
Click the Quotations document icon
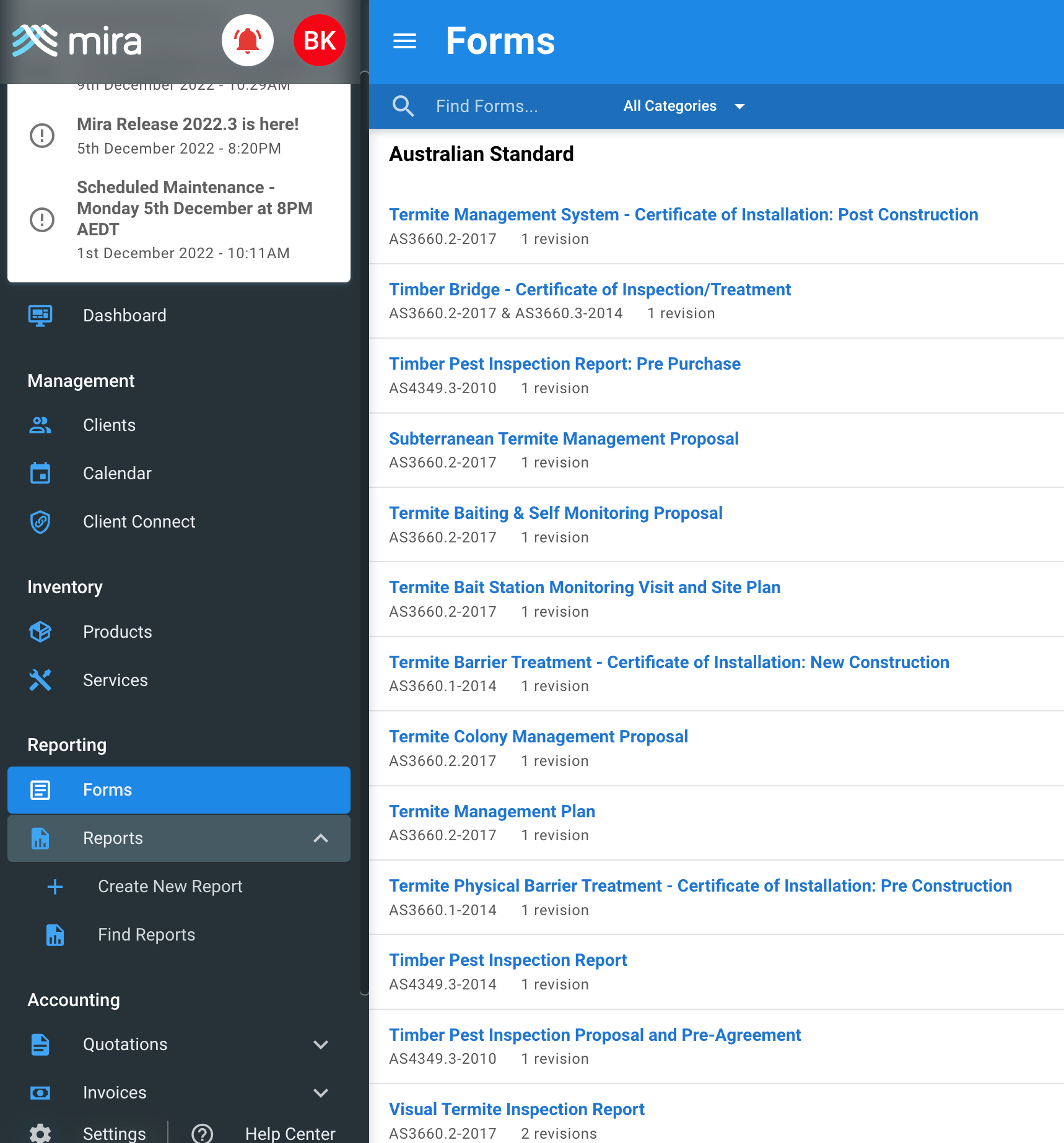coord(40,1045)
